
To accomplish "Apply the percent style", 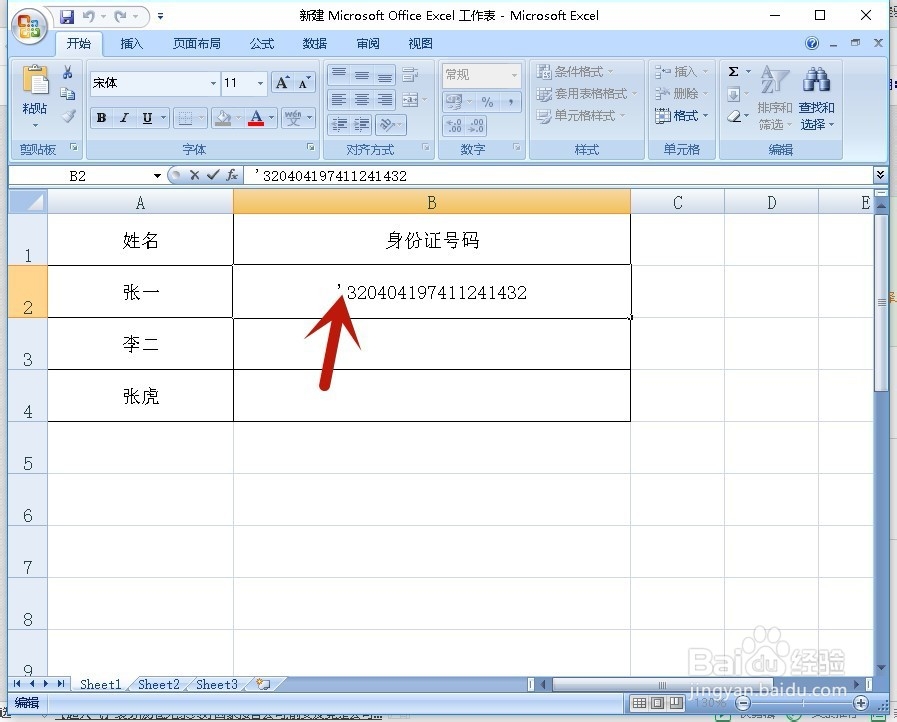I will [x=487, y=102].
